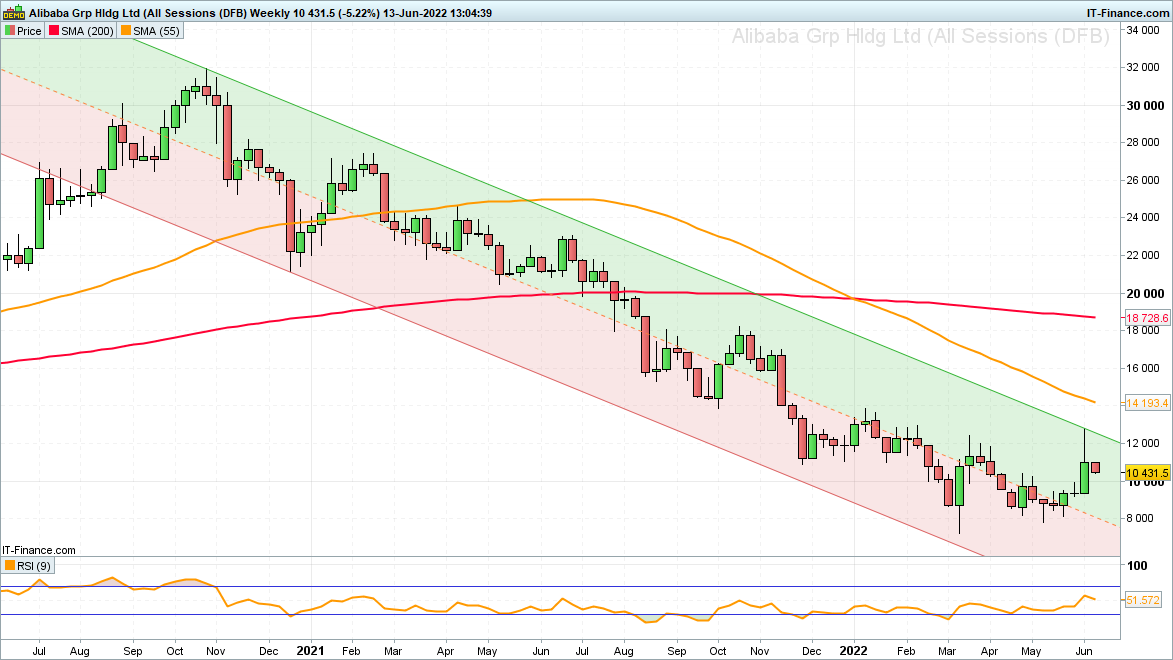Click the 51.572 RSI value tag

click(x=1142, y=600)
